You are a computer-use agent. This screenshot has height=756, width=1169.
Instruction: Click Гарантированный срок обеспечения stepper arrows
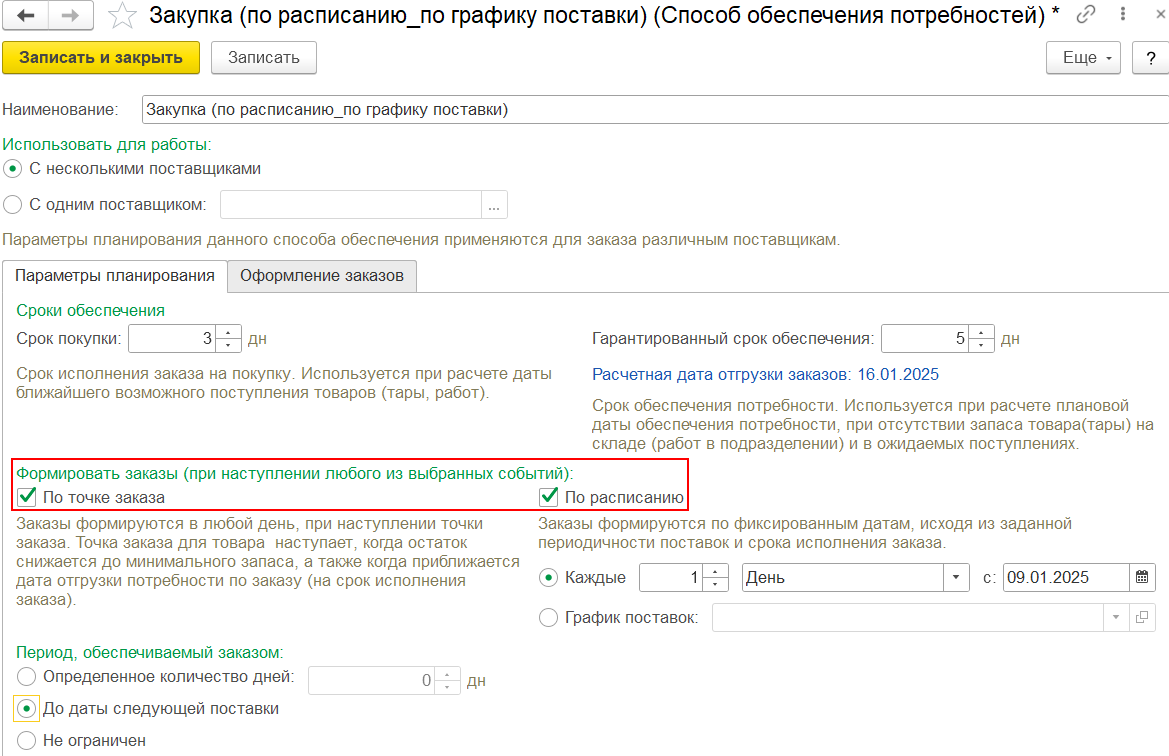[x=981, y=338]
